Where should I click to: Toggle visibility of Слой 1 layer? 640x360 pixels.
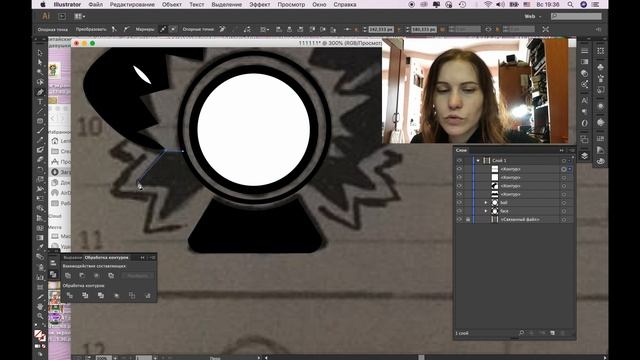click(x=460, y=160)
